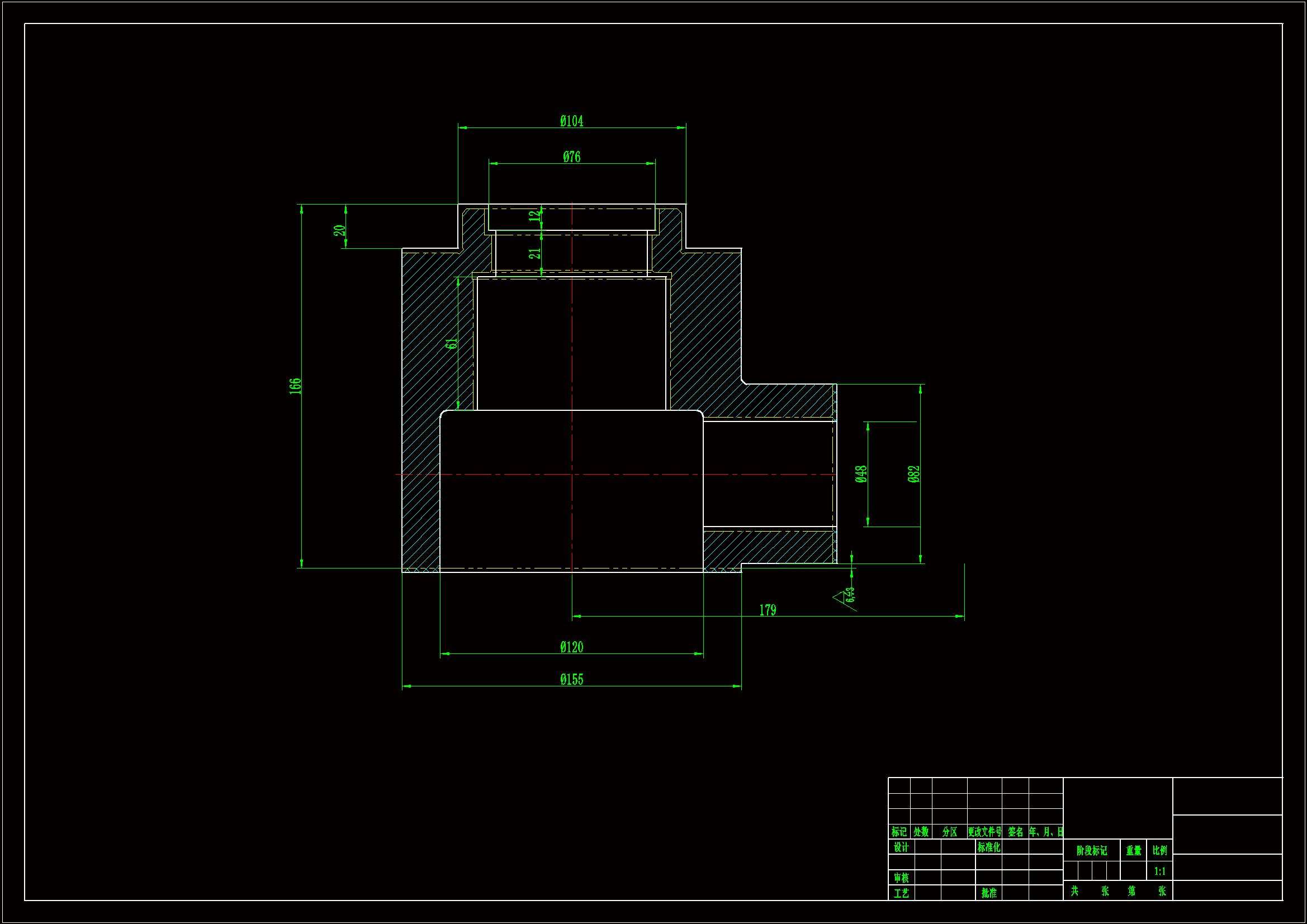Click the 更改文件号 column header
The width and height of the screenshot is (1307, 924).
pos(985,832)
